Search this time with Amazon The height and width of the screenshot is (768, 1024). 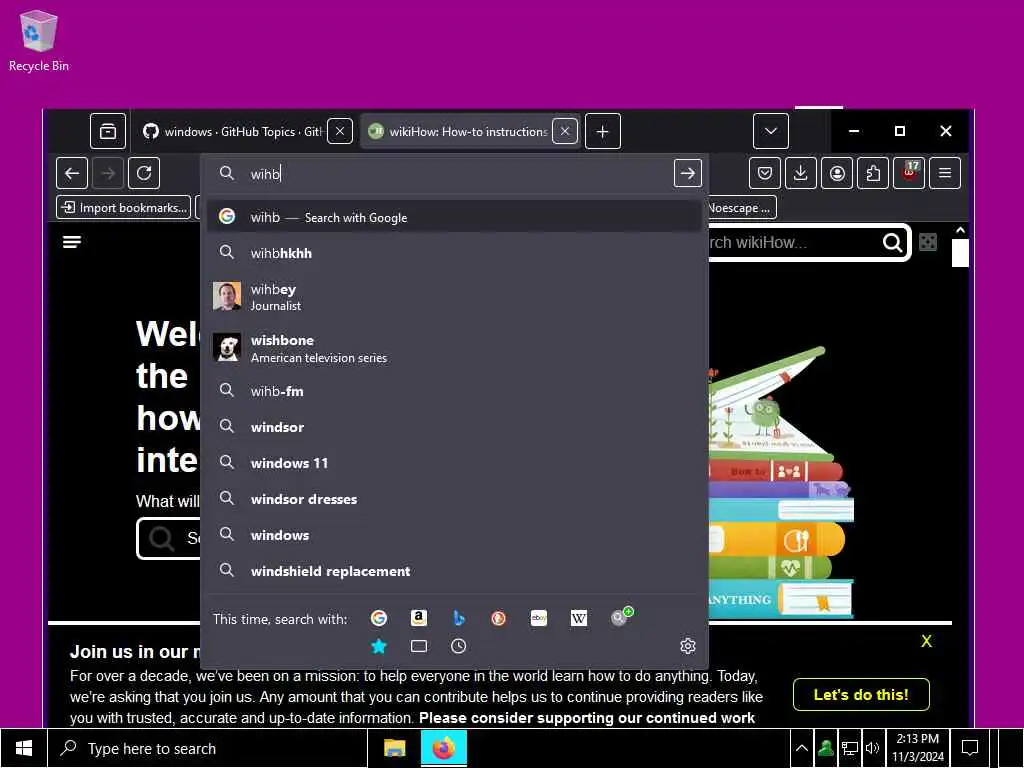(x=419, y=618)
